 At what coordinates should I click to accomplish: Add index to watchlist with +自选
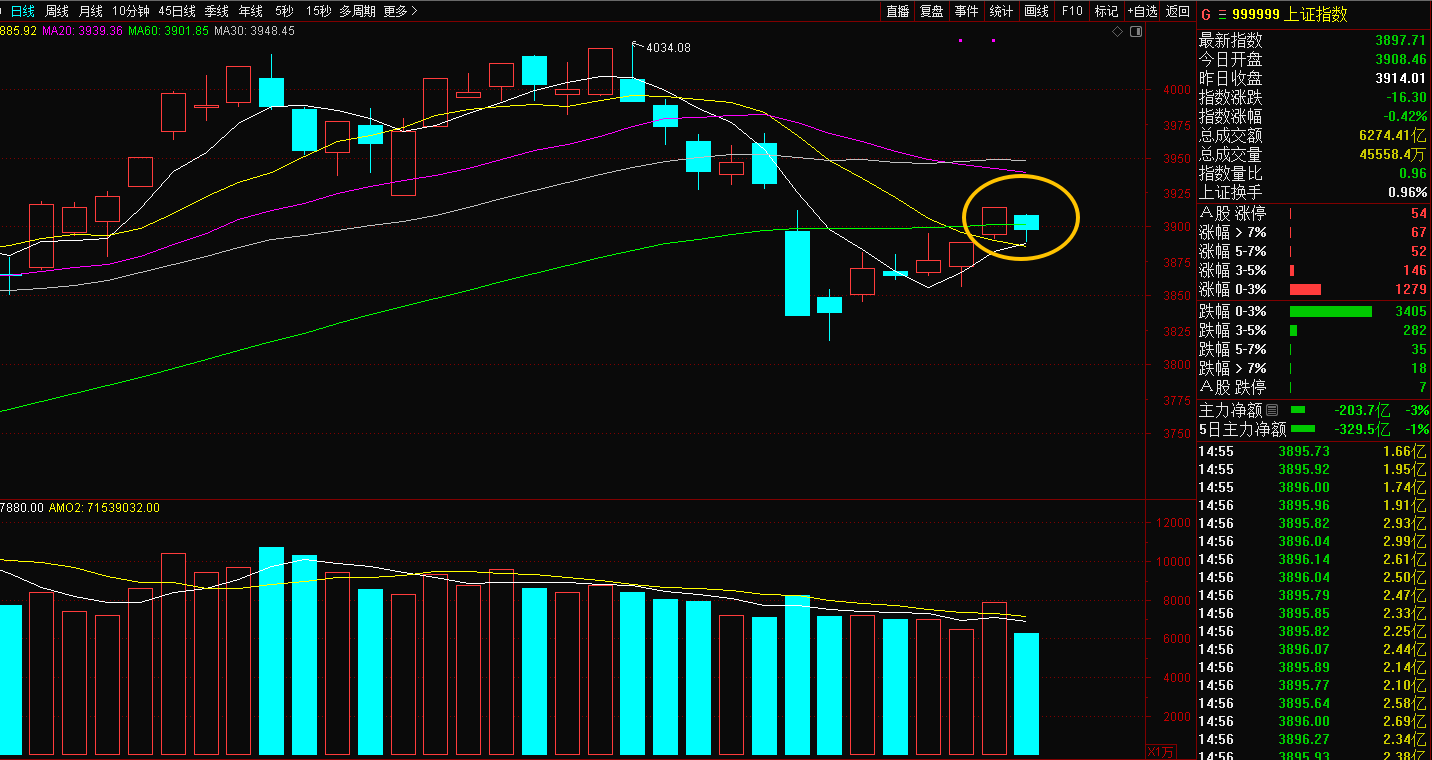tap(1142, 11)
